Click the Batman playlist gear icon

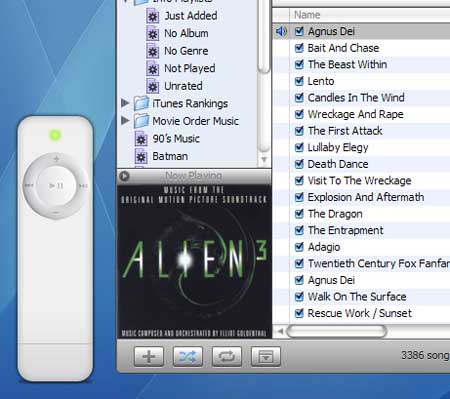tap(141, 157)
